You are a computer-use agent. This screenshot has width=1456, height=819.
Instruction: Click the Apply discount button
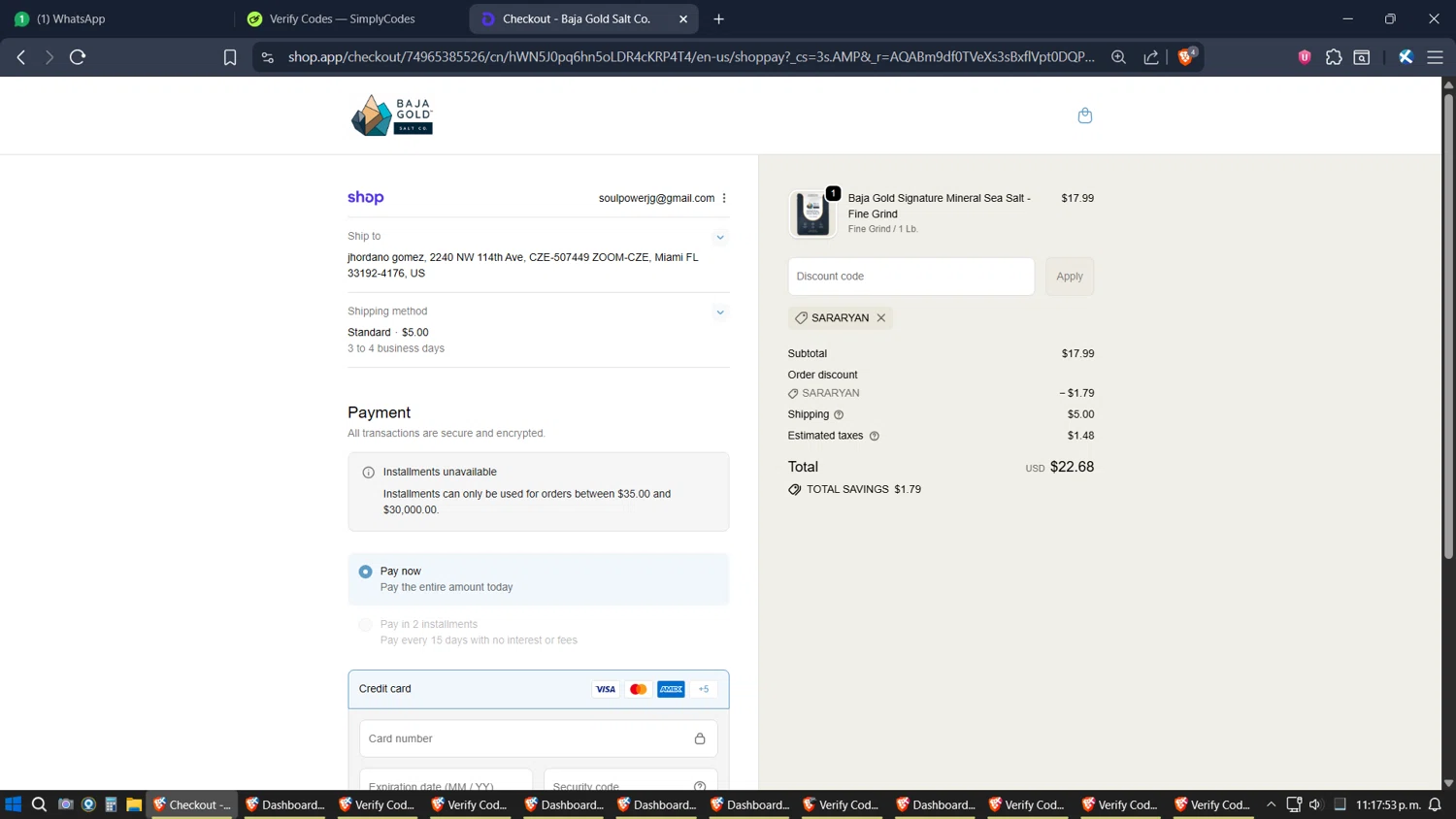[x=1070, y=277]
